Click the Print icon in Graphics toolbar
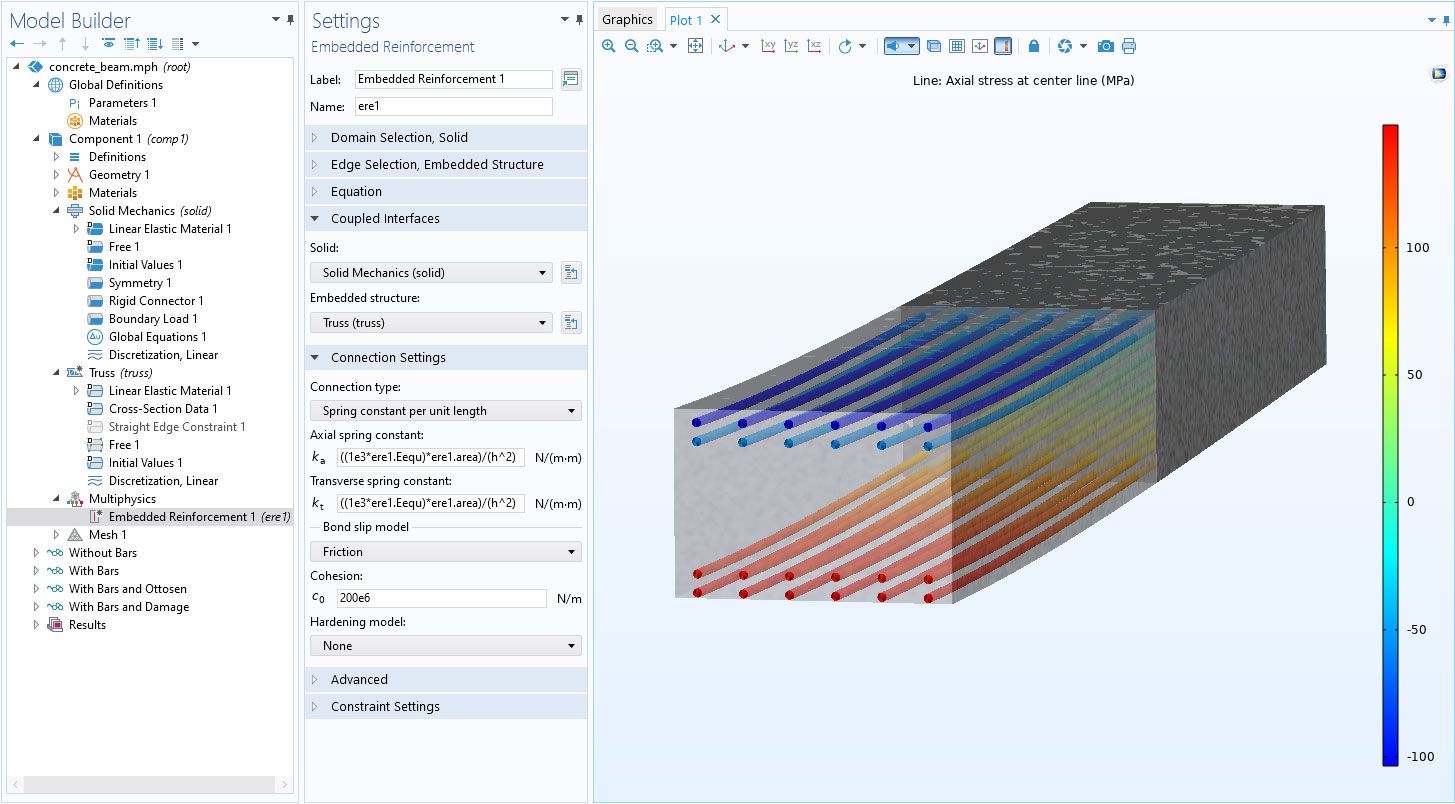1455x804 pixels. click(x=1129, y=46)
